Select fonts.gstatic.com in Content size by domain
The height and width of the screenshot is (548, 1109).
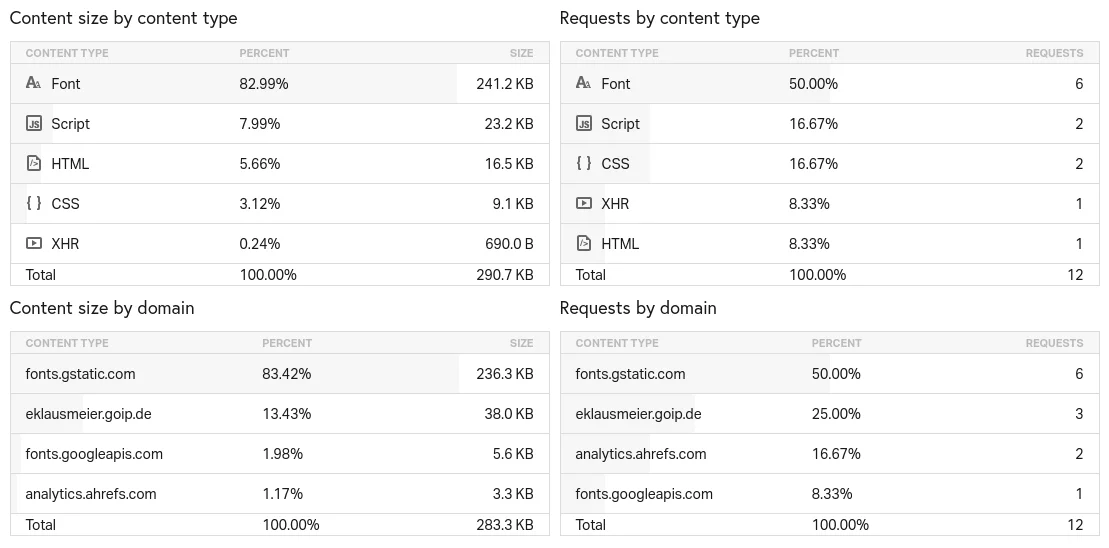80,374
